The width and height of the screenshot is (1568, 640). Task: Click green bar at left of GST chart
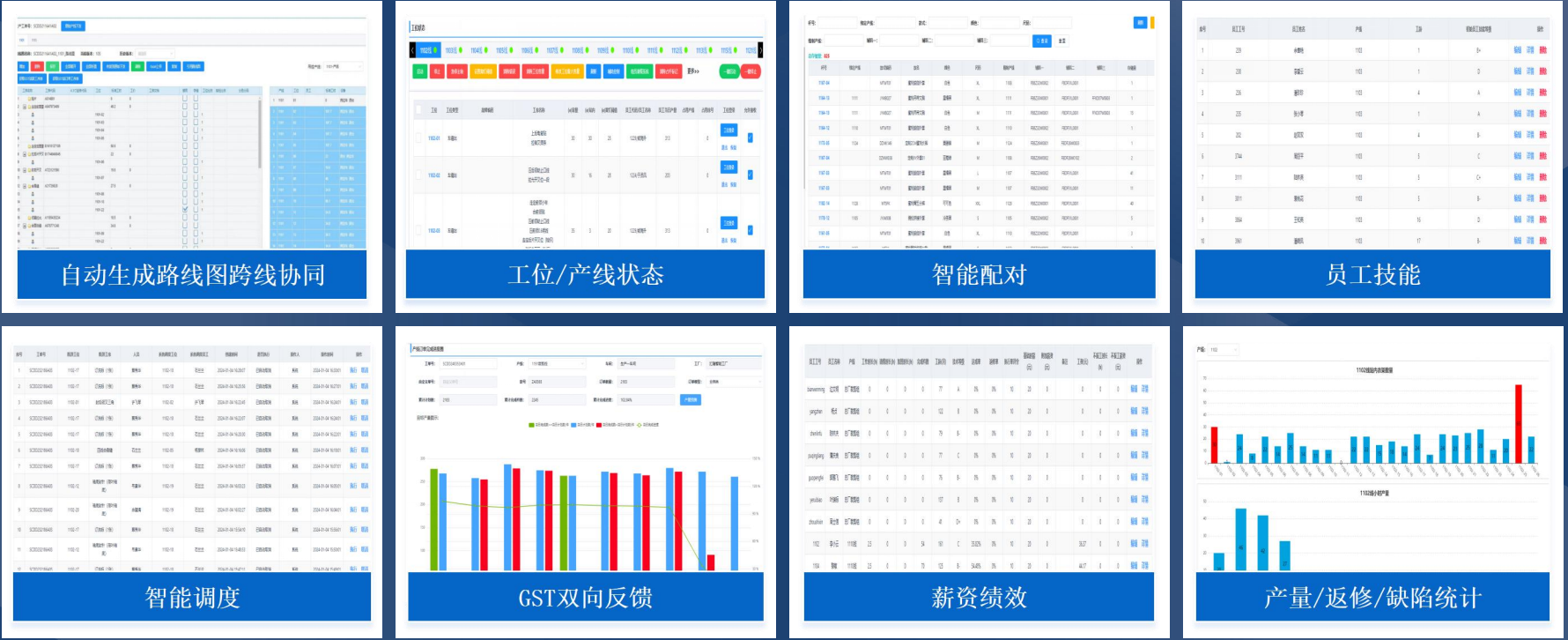[x=433, y=519]
